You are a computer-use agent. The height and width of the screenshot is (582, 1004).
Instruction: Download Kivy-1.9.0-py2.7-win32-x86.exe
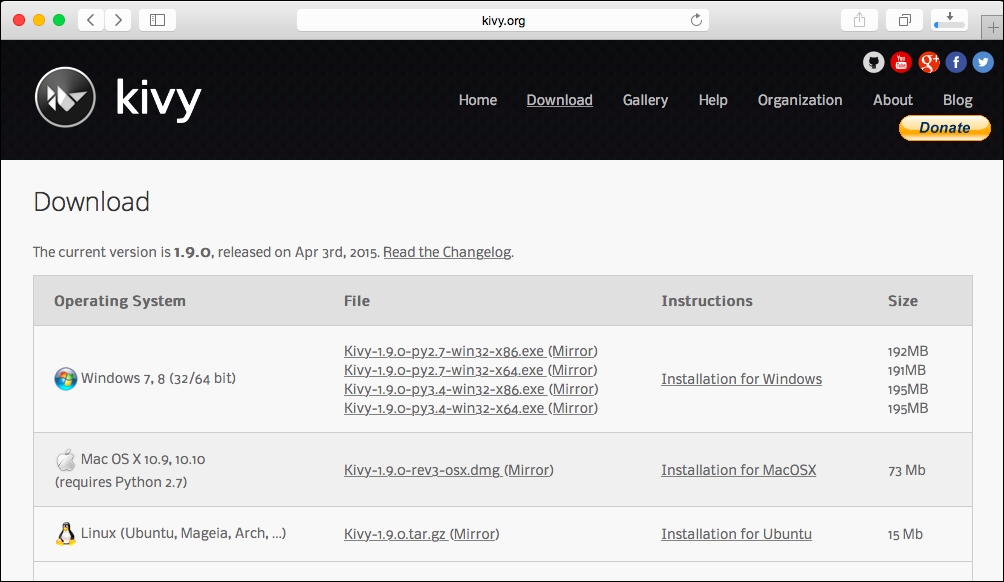click(444, 351)
